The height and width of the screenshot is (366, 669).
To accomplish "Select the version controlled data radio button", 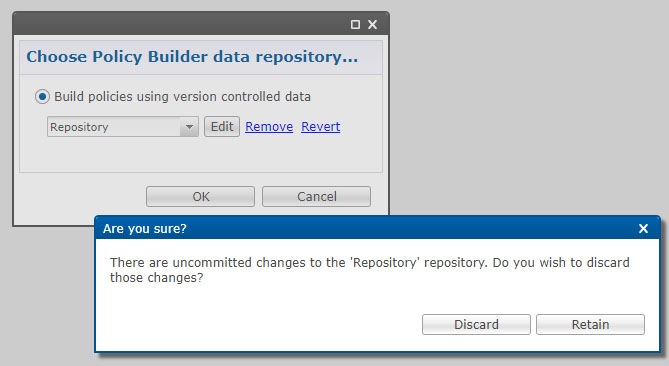I will pos(42,96).
